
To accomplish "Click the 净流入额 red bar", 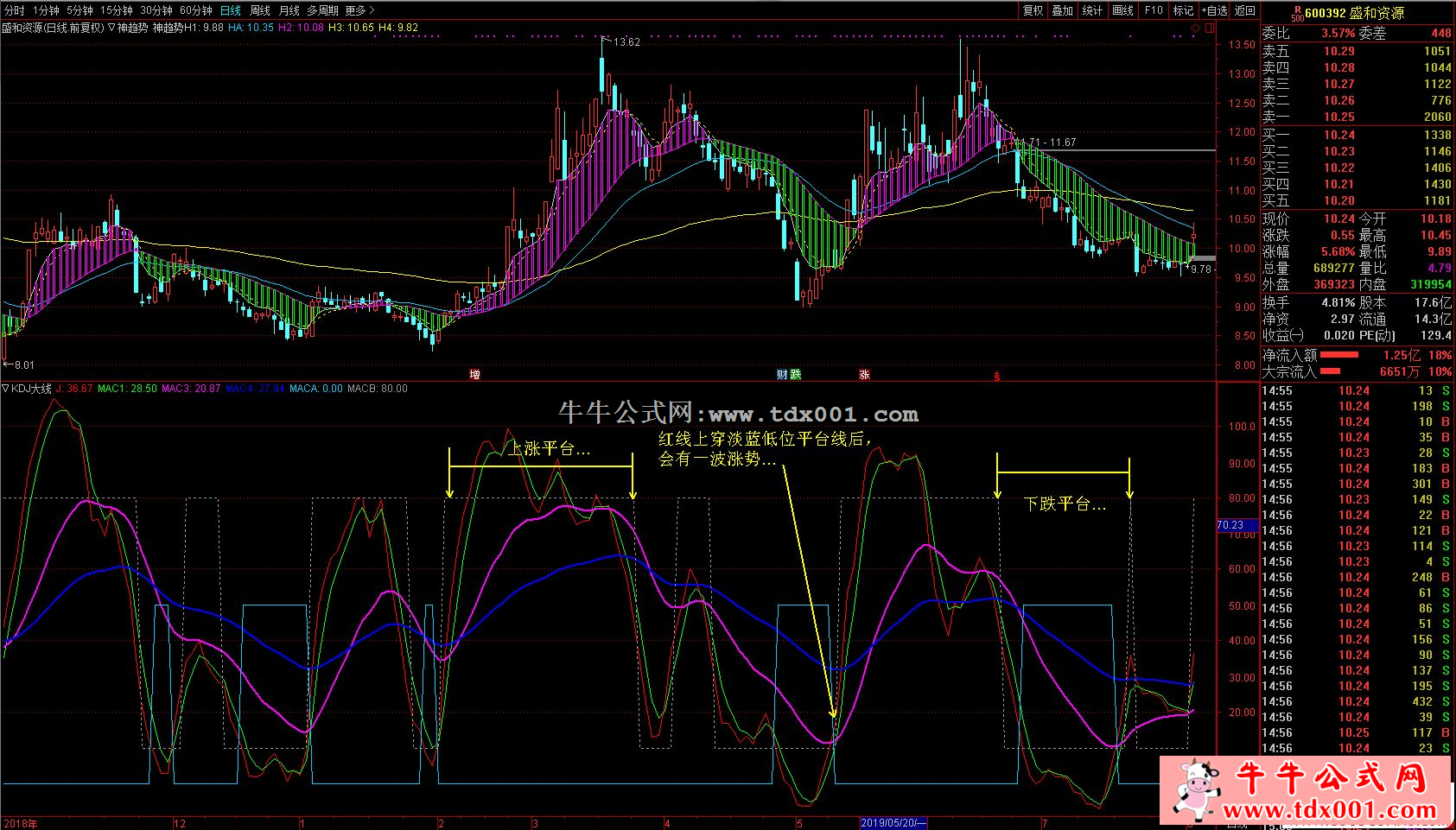I will 1339,355.
